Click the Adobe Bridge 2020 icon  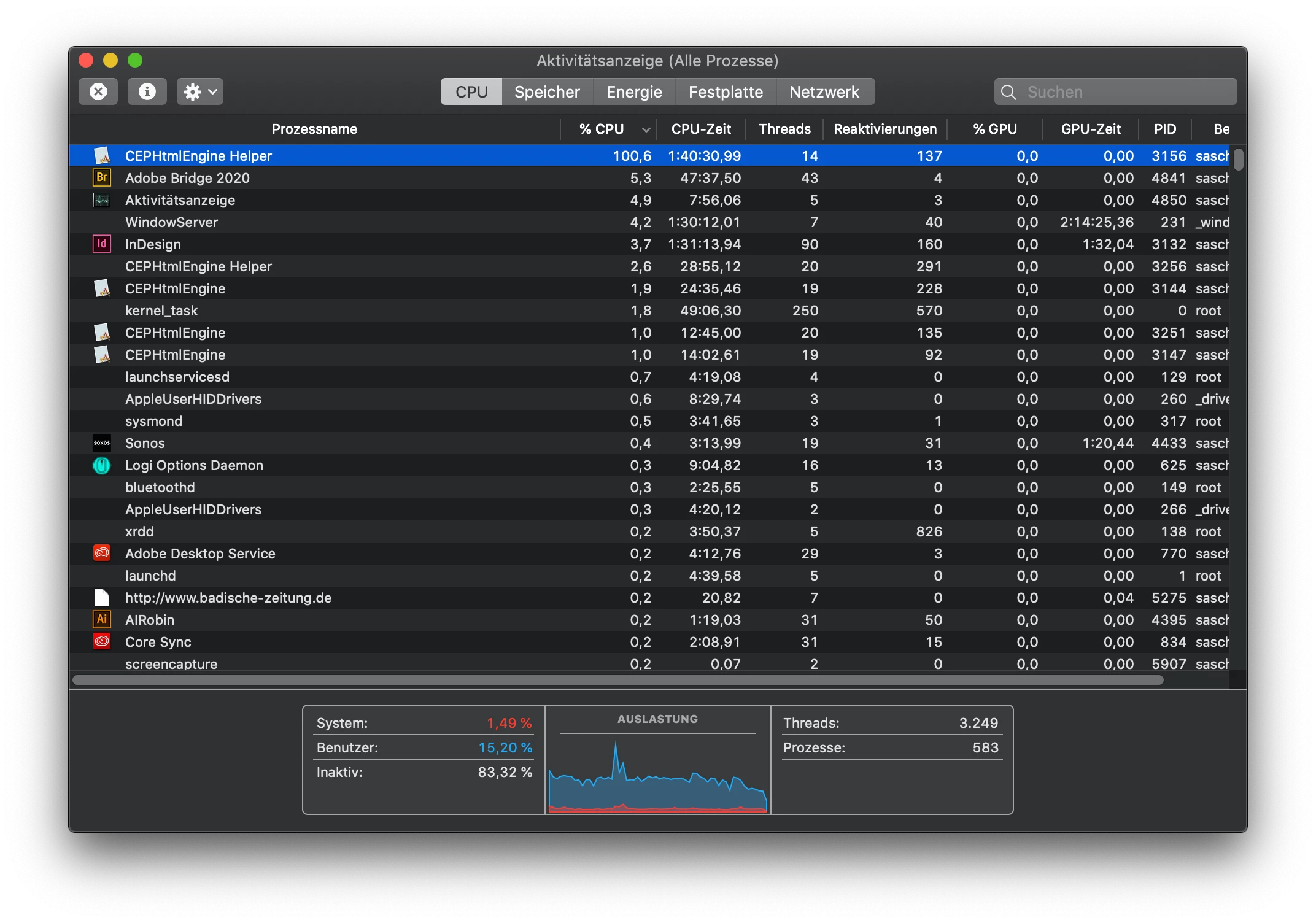pyautogui.click(x=102, y=178)
